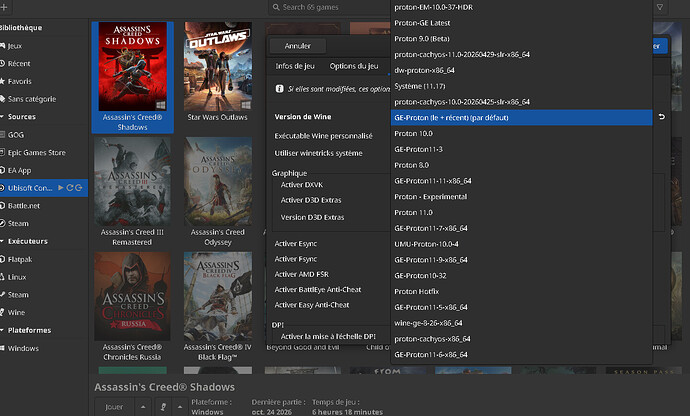
Task: Select Epic Games Store source
Action: (37, 153)
